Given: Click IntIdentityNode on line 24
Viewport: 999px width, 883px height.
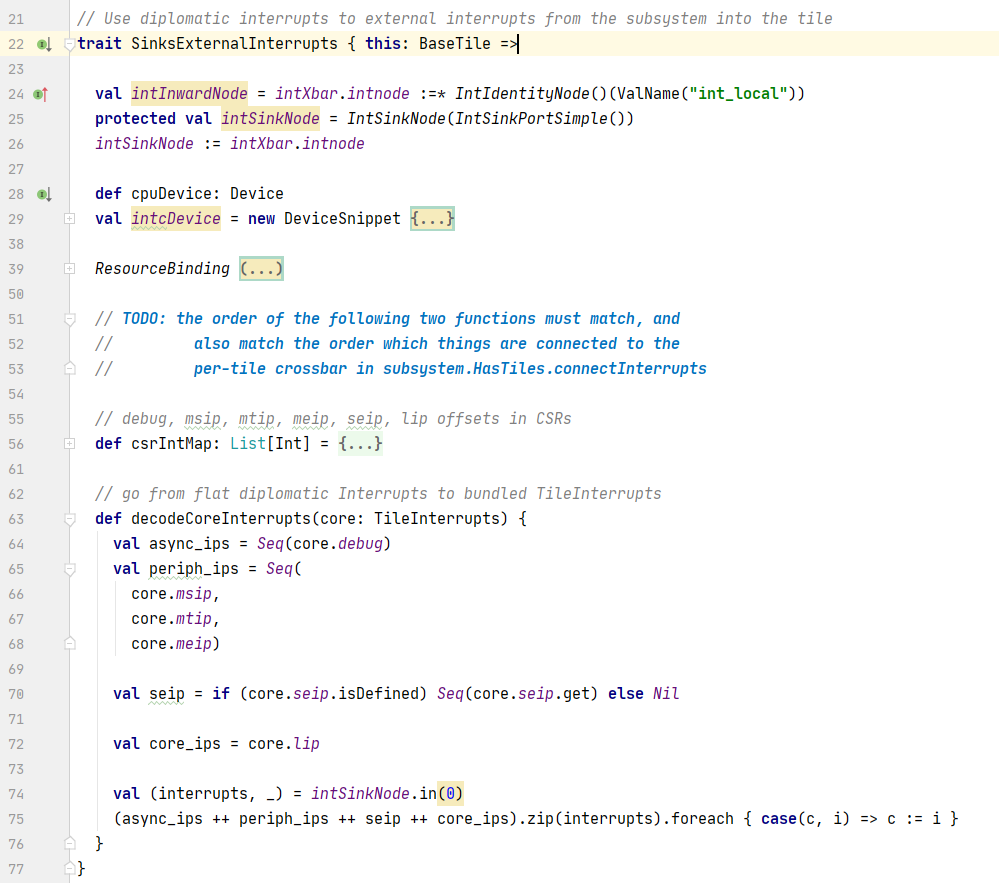Looking at the screenshot, I should (522, 94).
